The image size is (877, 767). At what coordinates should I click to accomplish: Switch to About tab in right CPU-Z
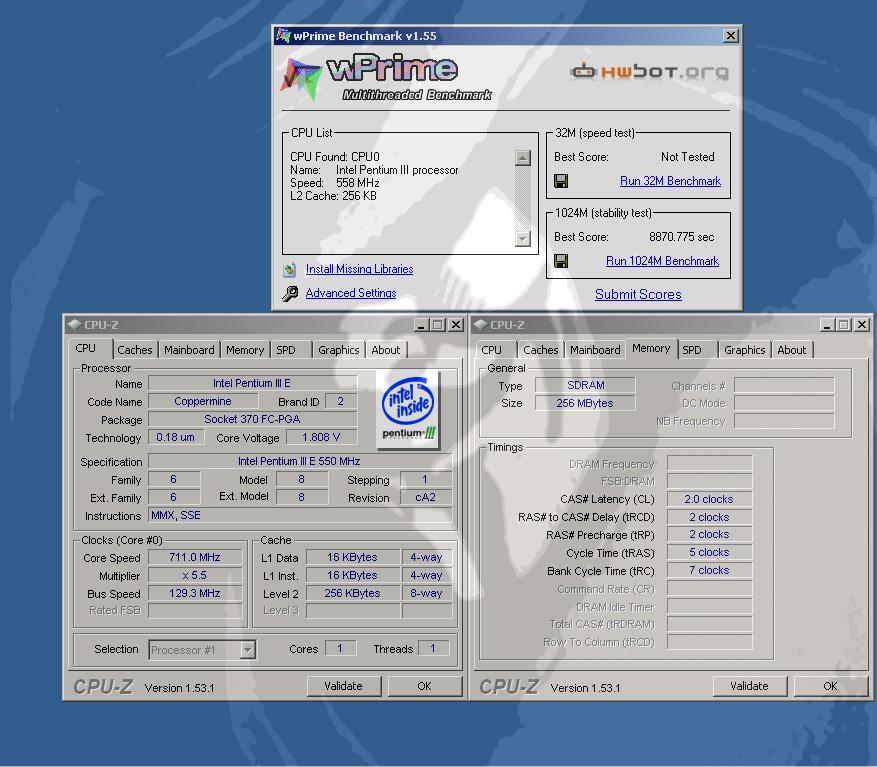click(792, 350)
